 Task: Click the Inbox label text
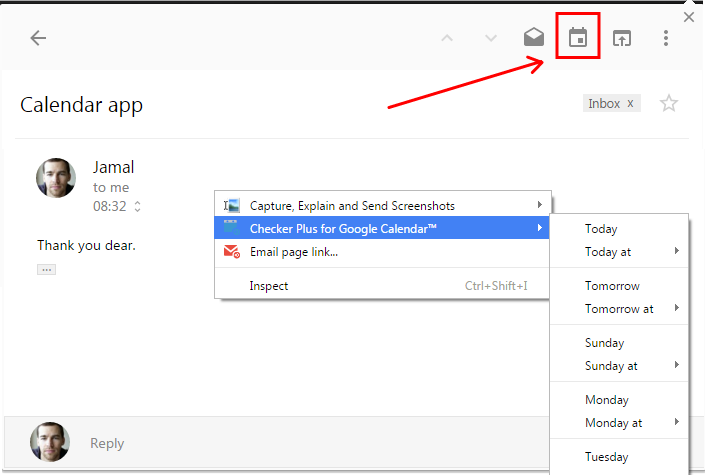coord(604,103)
